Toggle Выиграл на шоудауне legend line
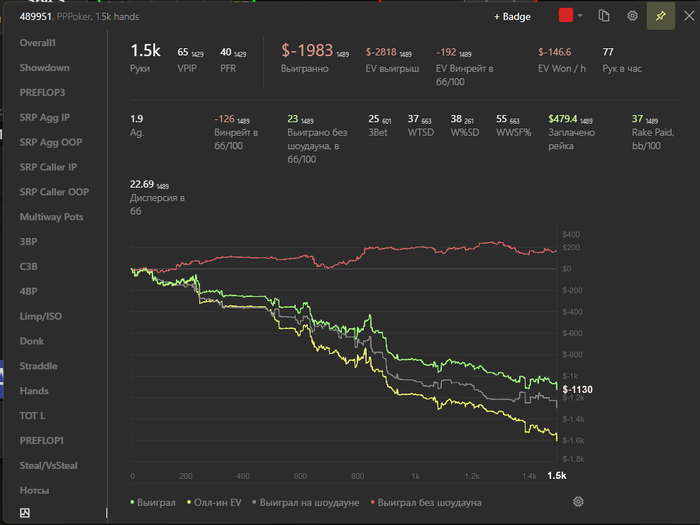The image size is (700, 525). [x=305, y=502]
